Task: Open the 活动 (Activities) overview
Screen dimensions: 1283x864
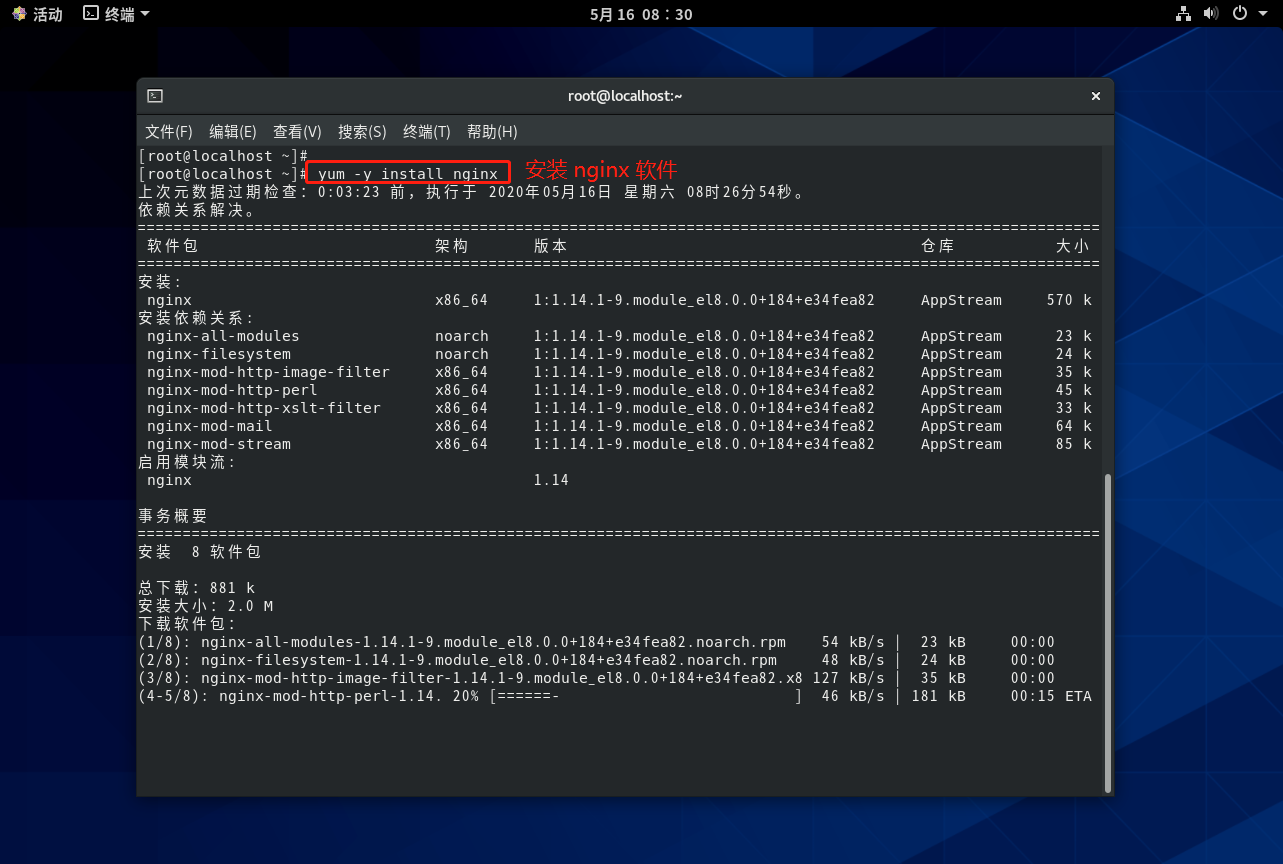Action: 37,14
